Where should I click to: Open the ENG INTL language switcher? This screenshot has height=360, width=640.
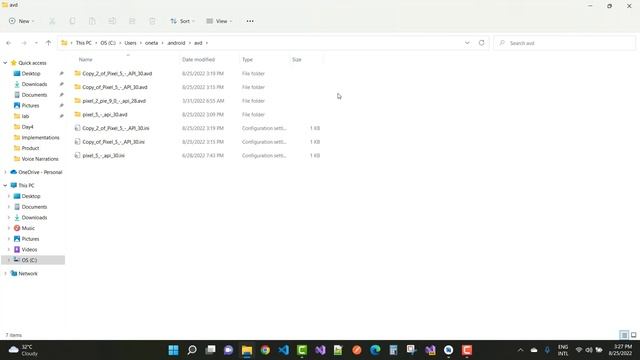point(563,350)
